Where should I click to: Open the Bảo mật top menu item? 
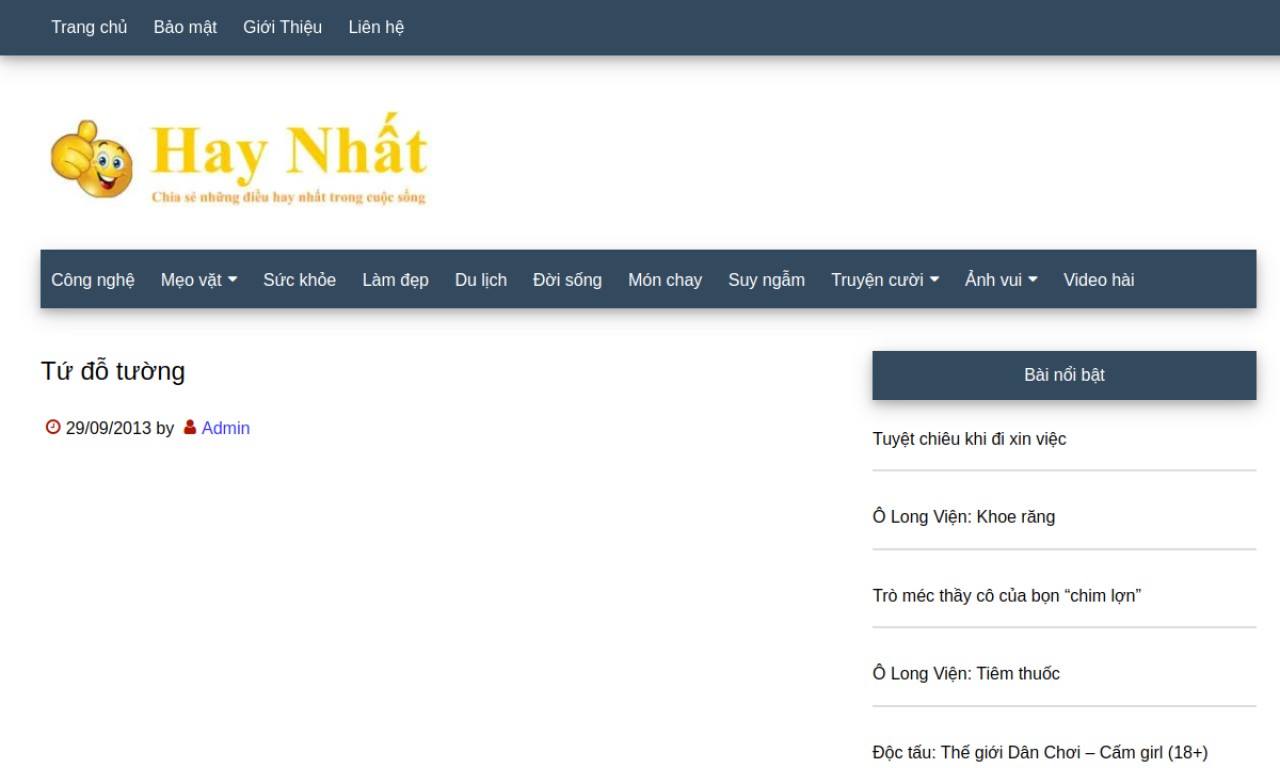[x=185, y=27]
